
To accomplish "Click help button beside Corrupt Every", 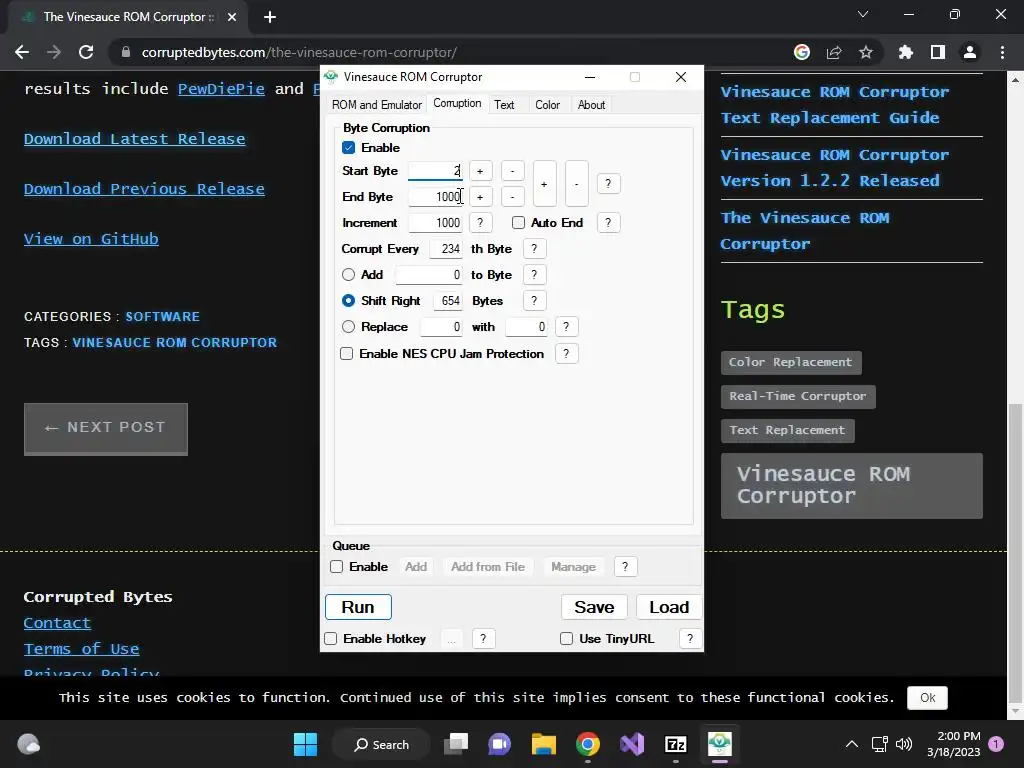I will [x=534, y=249].
